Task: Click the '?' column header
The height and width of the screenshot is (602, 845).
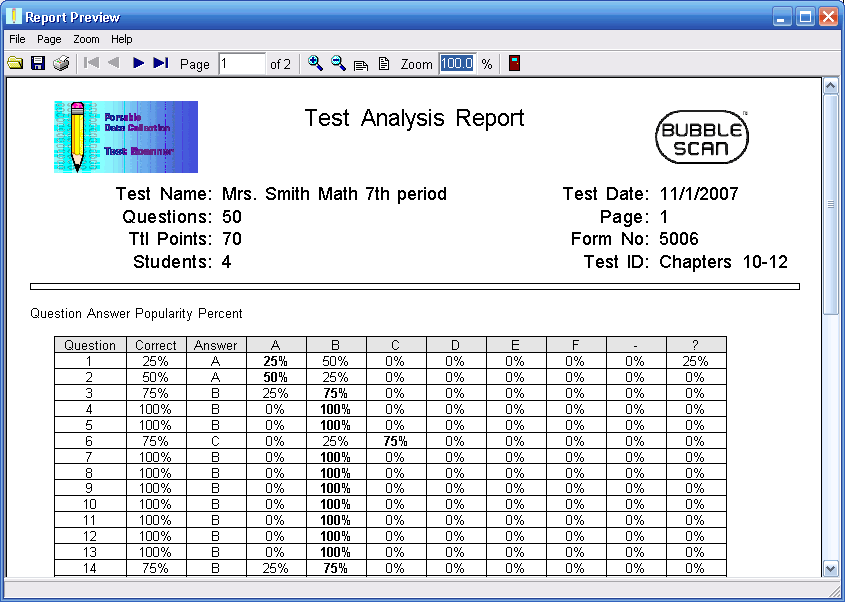Action: pos(696,345)
